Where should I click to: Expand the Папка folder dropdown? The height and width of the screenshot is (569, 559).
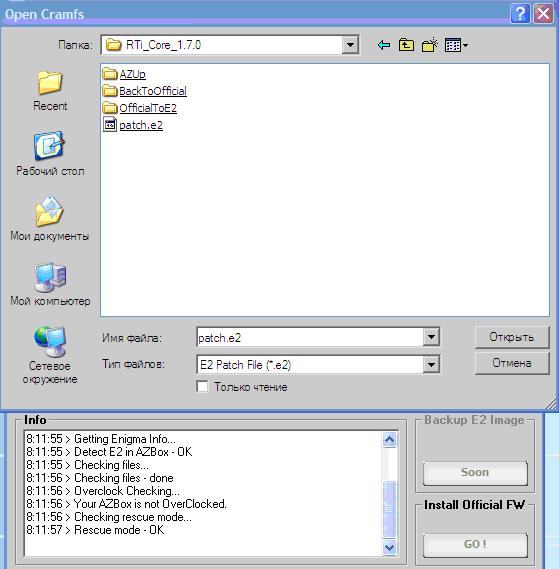tap(350, 45)
